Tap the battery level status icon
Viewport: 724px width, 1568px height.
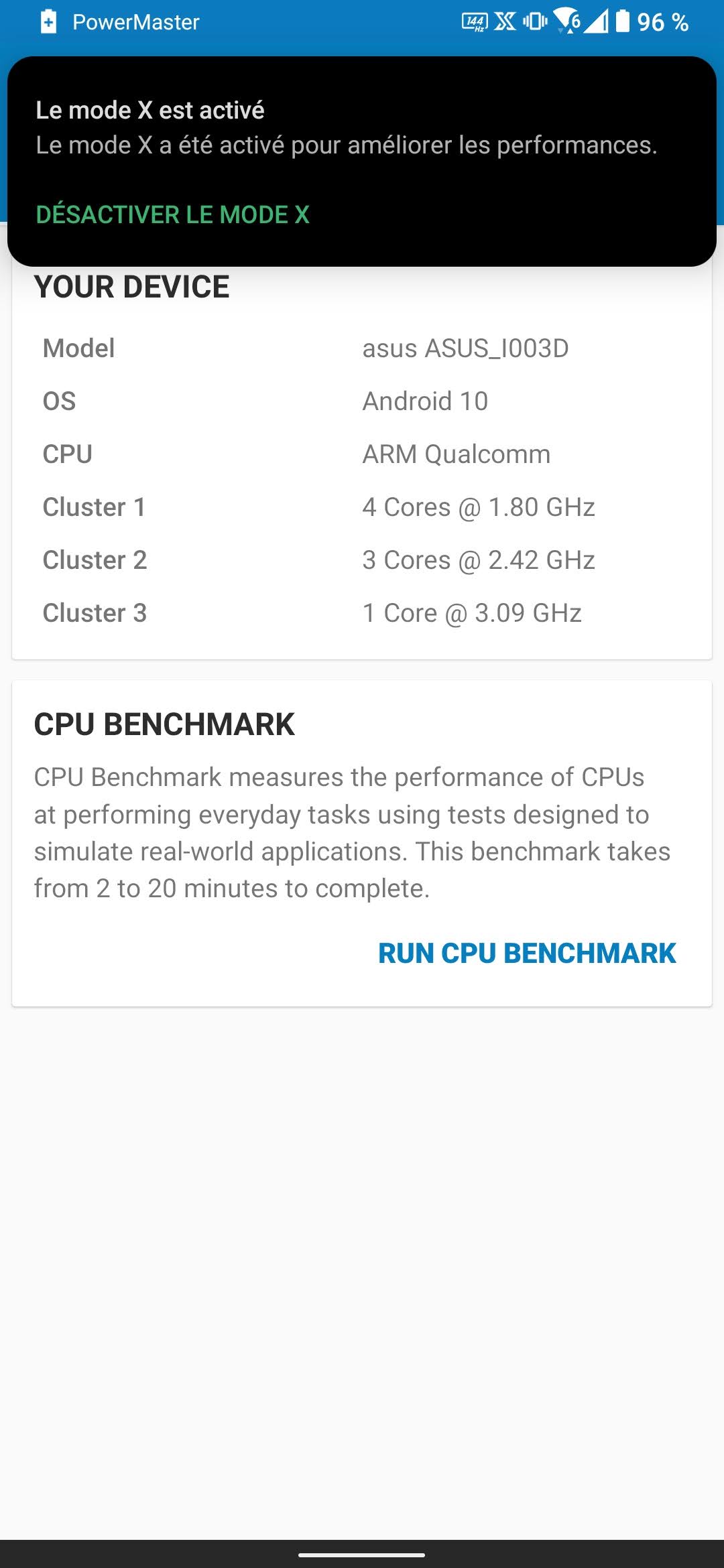pos(623,22)
